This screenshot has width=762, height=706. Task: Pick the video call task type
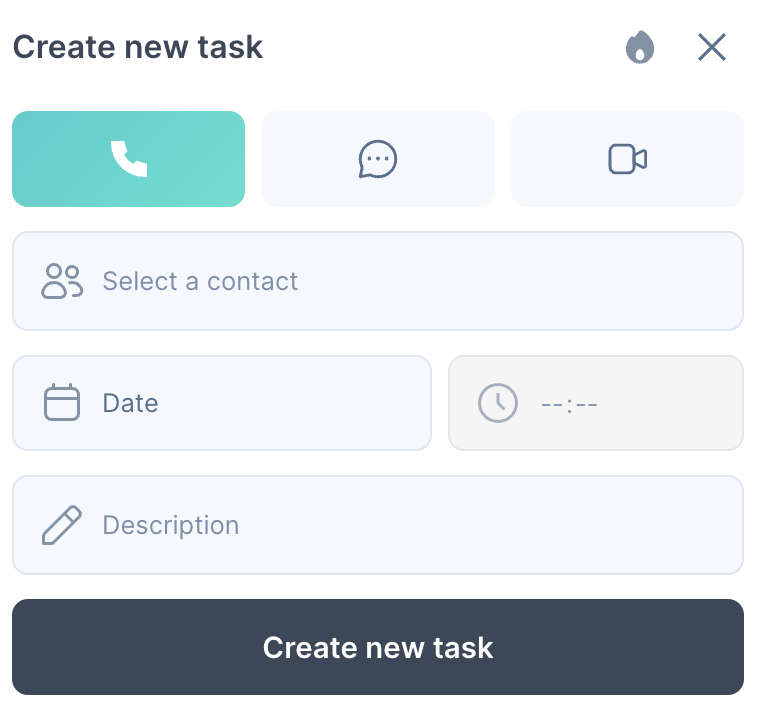(x=627, y=159)
